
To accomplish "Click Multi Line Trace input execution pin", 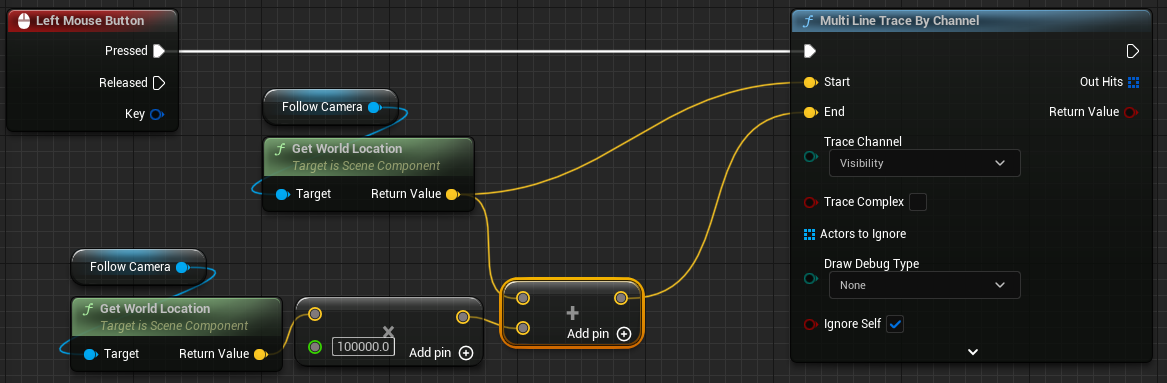I will 810,51.
